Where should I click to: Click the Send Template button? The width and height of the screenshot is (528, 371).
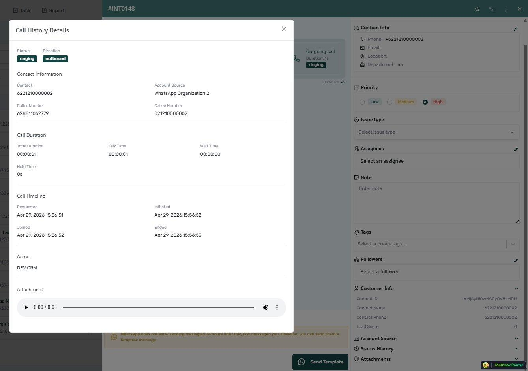[x=320, y=362]
